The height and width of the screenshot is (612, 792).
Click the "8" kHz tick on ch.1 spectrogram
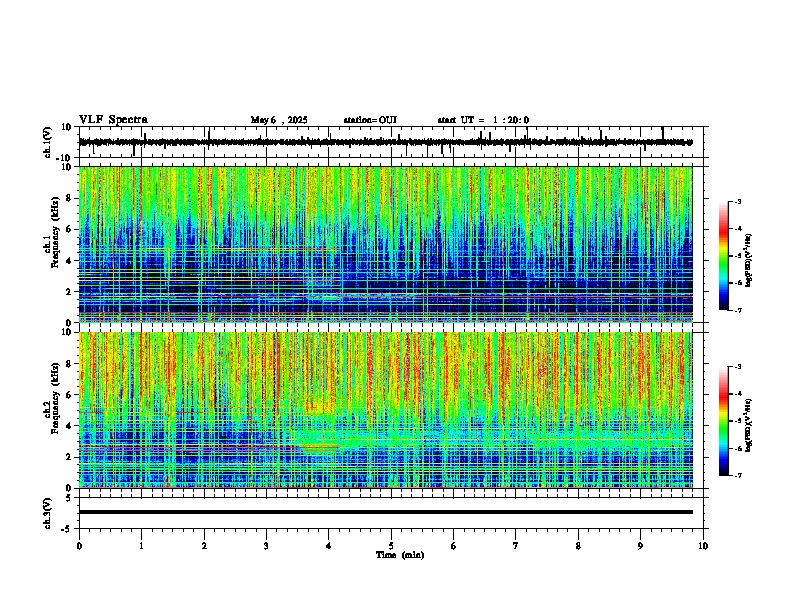click(69, 198)
